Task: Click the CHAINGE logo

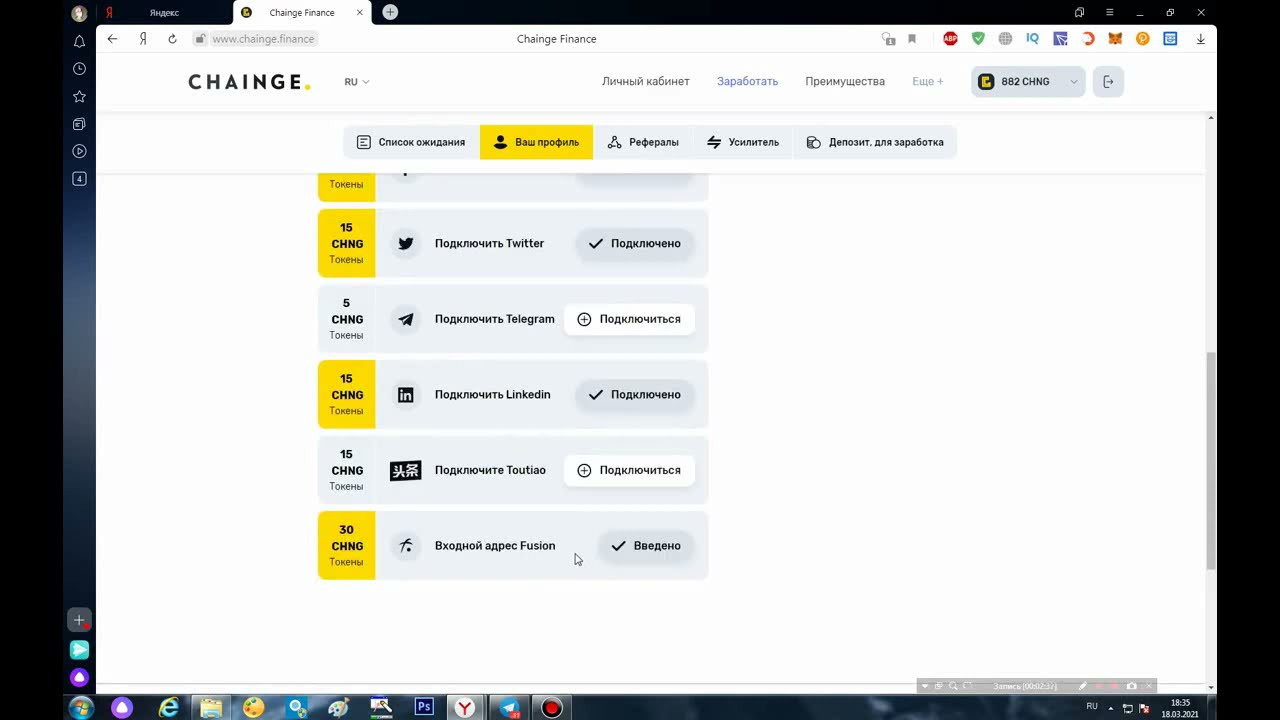Action: tap(249, 82)
